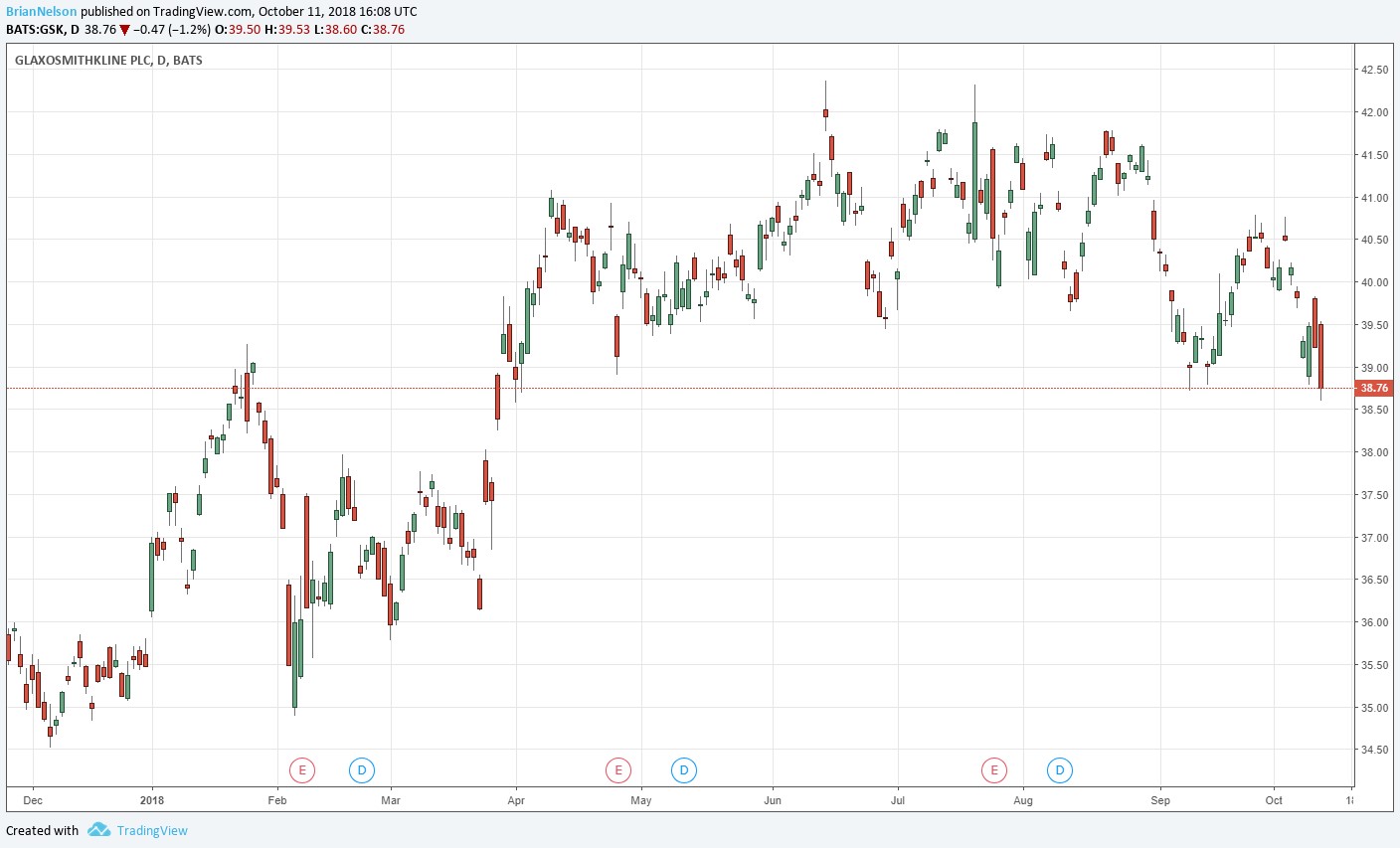
Task: Click the Oct label on time axis
Action: point(1274,800)
